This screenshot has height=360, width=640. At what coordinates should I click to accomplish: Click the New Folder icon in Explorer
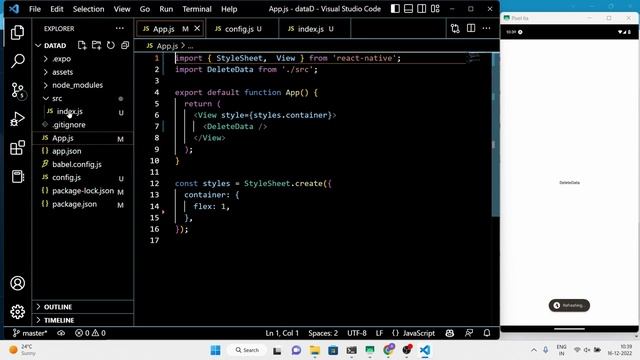pos(96,45)
